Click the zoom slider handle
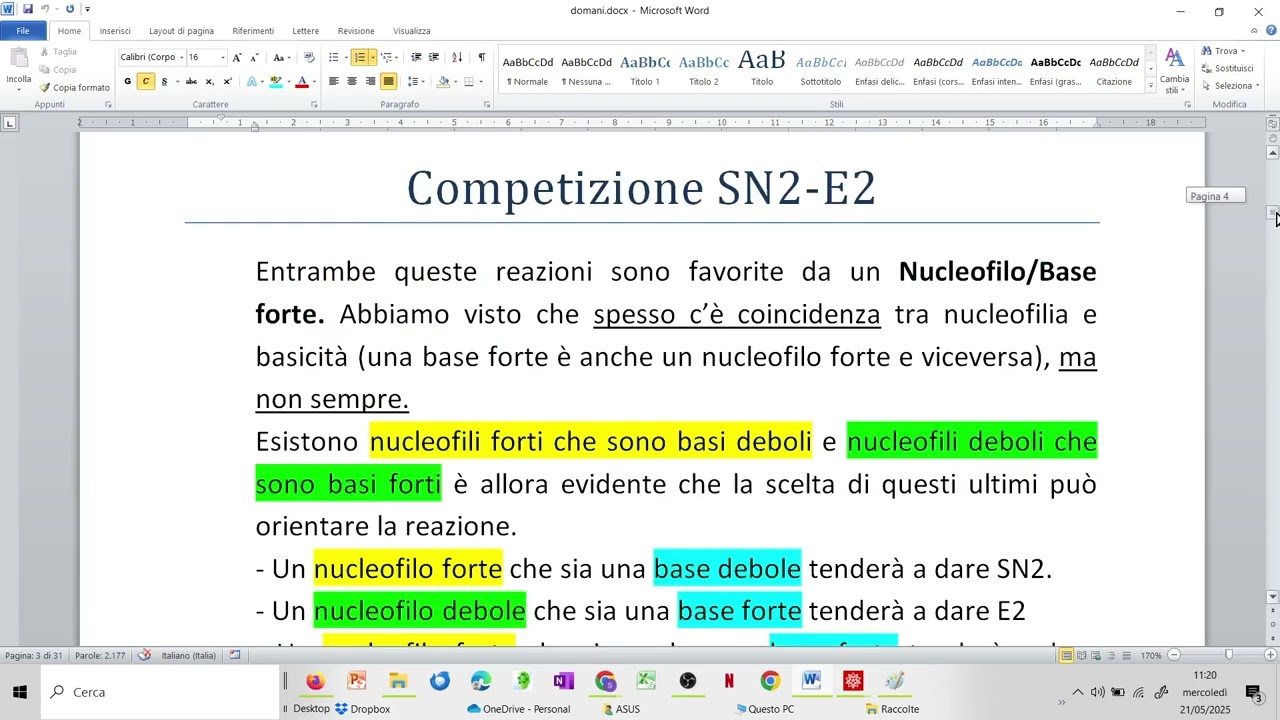Viewport: 1280px width, 720px height. 1228,655
